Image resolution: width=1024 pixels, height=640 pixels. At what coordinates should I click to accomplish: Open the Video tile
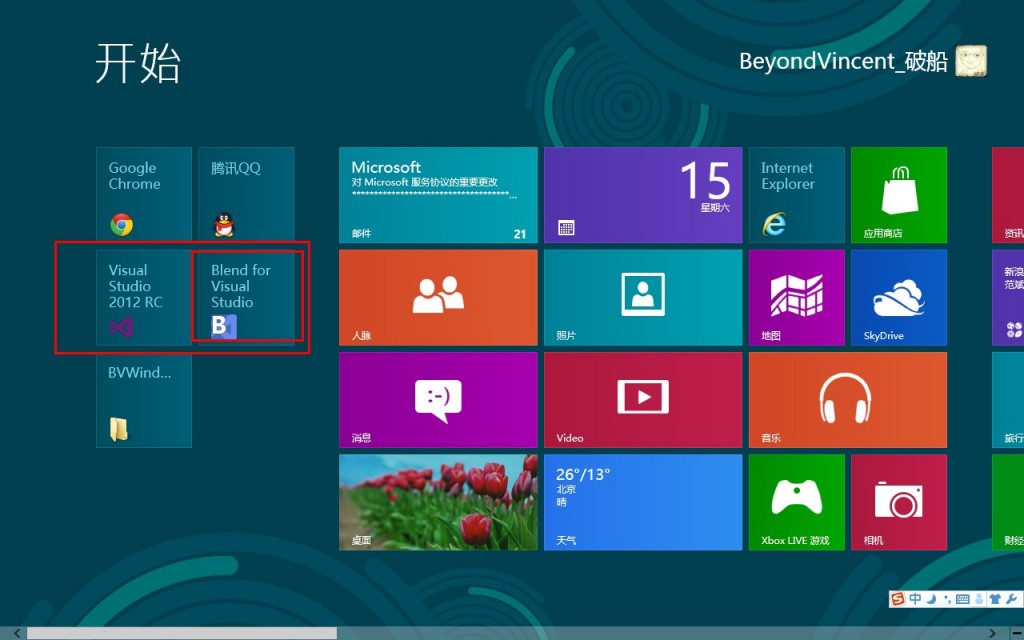pyautogui.click(x=643, y=400)
